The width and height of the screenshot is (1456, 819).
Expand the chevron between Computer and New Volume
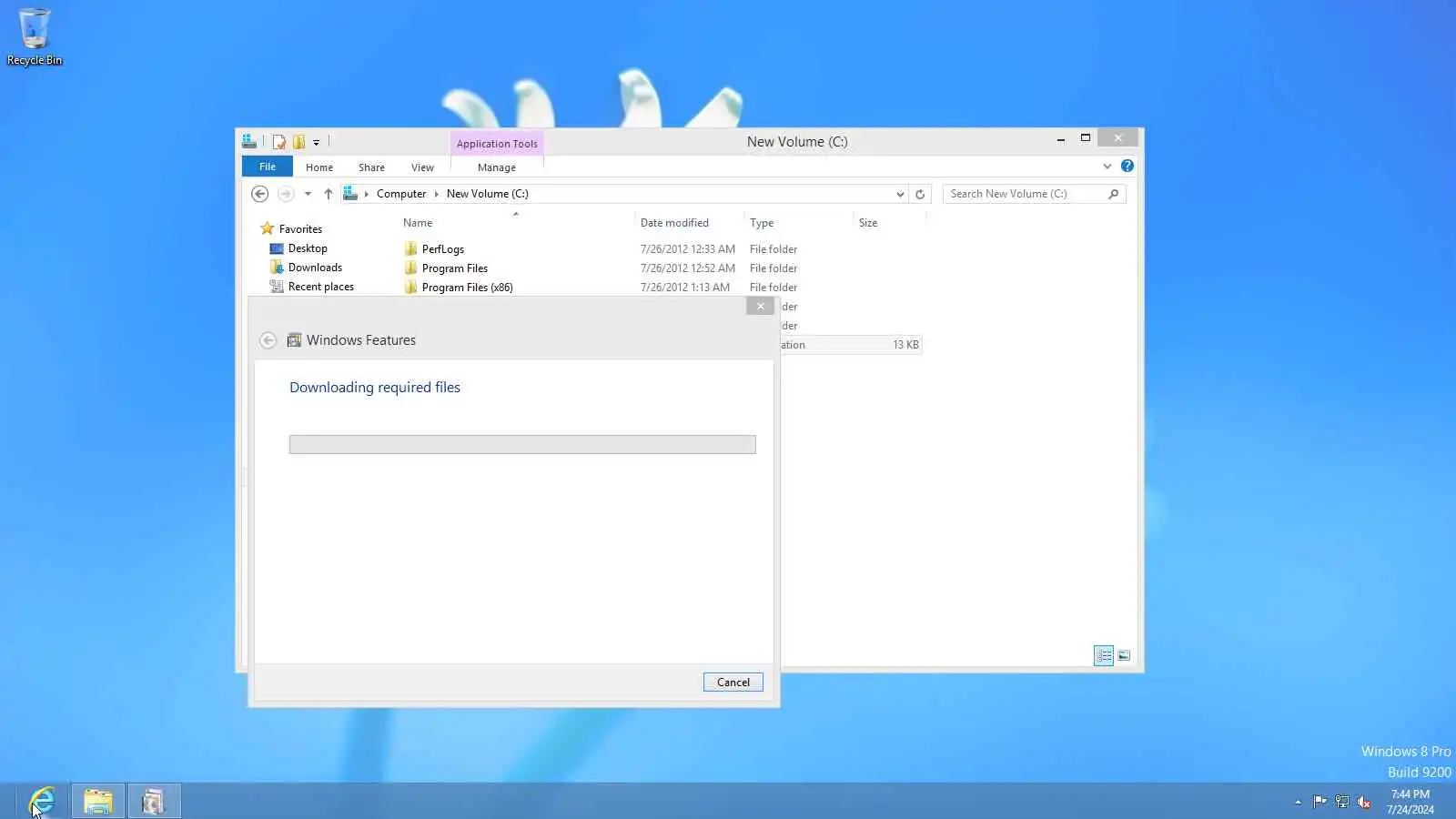click(437, 194)
